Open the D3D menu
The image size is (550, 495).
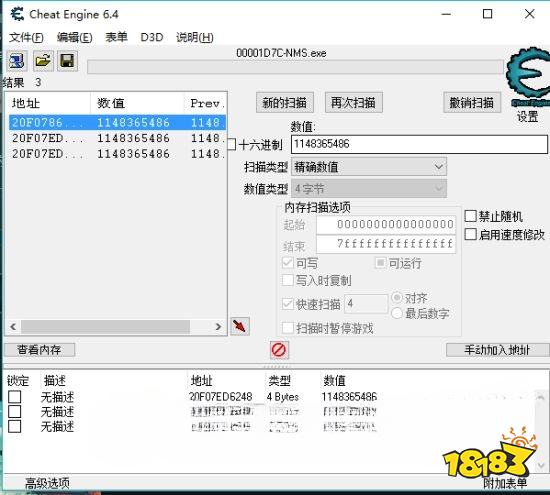[152, 37]
